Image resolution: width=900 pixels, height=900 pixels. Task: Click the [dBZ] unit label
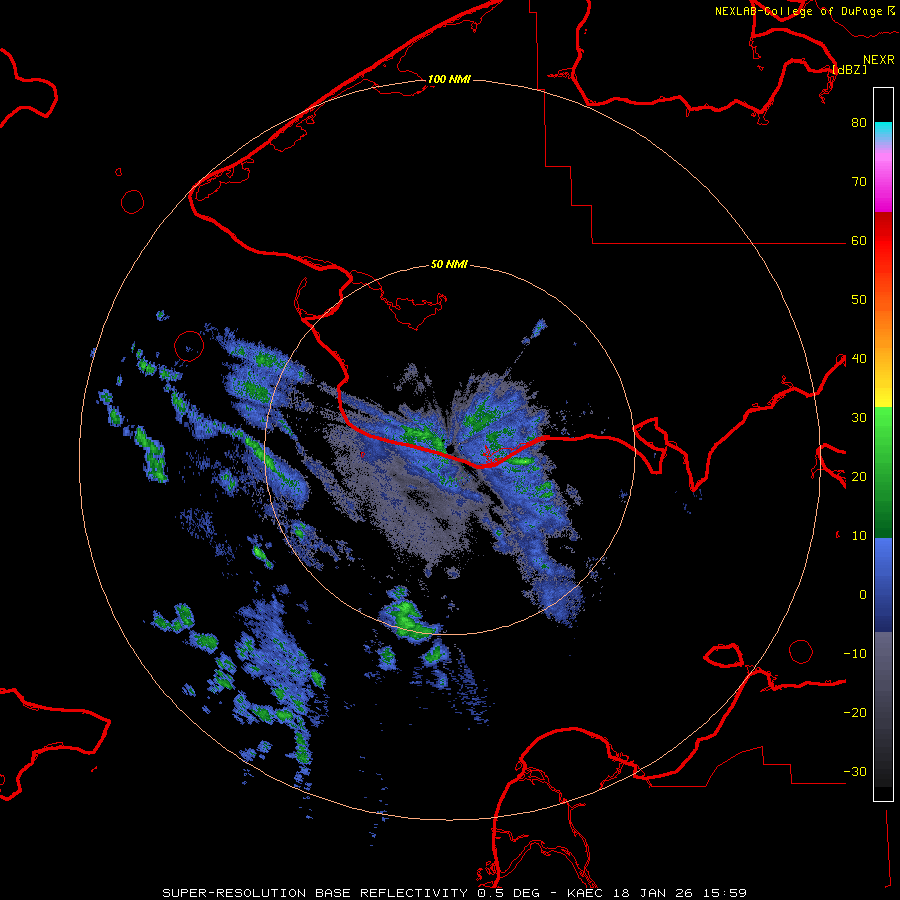[849, 69]
